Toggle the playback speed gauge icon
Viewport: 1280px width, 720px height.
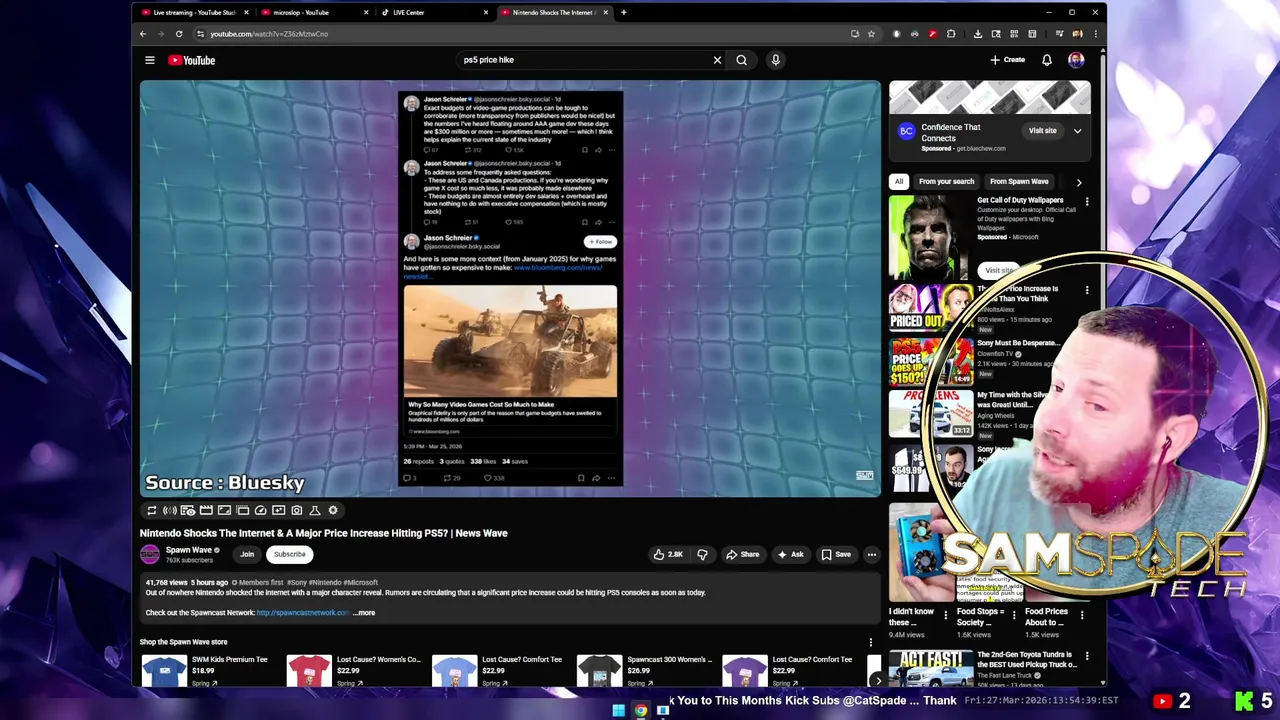tap(261, 510)
